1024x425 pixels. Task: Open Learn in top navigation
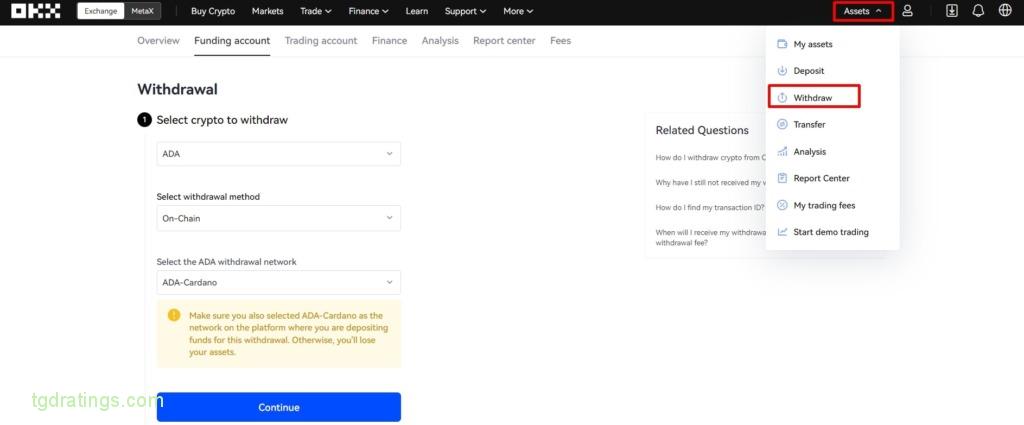417,11
